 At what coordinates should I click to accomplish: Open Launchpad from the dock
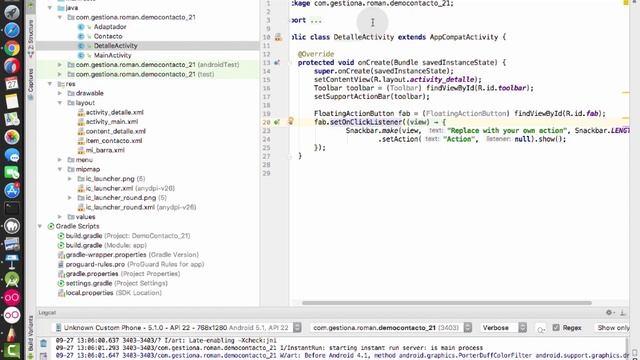[x=12, y=12]
